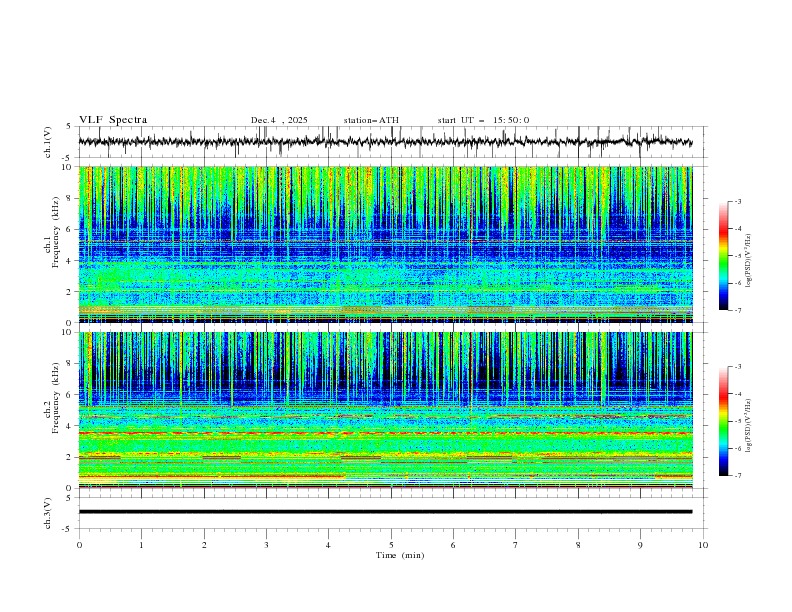Screen dimensions: 792x612
Task: Select the "ch.3(V)" axis label
Action: click(48, 513)
